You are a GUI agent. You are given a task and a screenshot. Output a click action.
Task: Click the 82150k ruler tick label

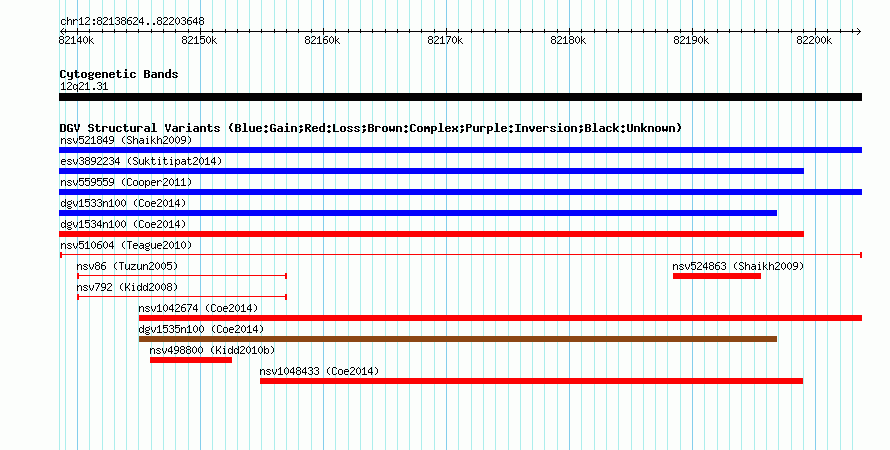click(x=199, y=40)
